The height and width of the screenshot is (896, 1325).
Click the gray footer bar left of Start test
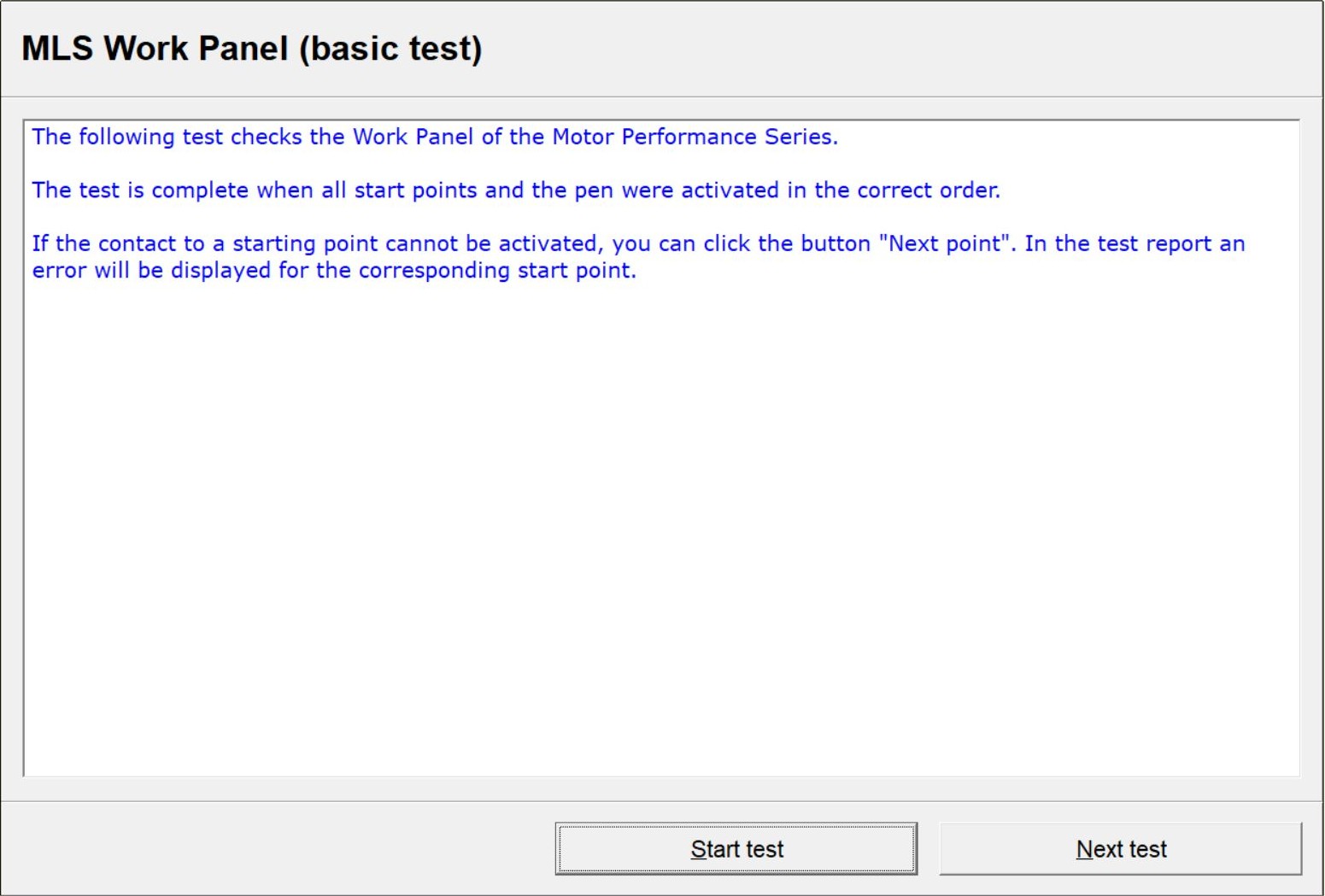pos(273,849)
